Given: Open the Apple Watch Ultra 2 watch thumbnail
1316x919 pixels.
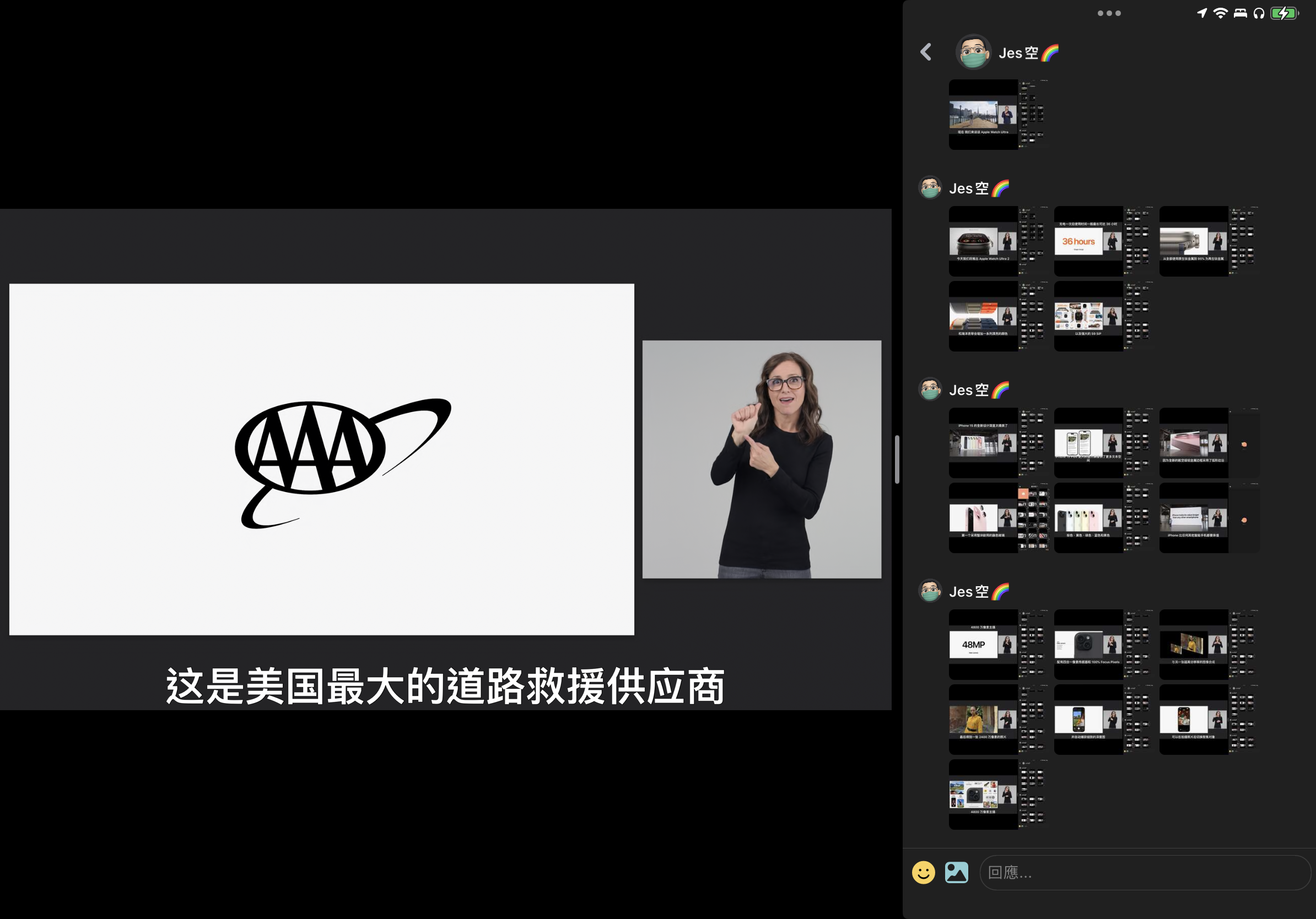Looking at the screenshot, I should 999,241.
